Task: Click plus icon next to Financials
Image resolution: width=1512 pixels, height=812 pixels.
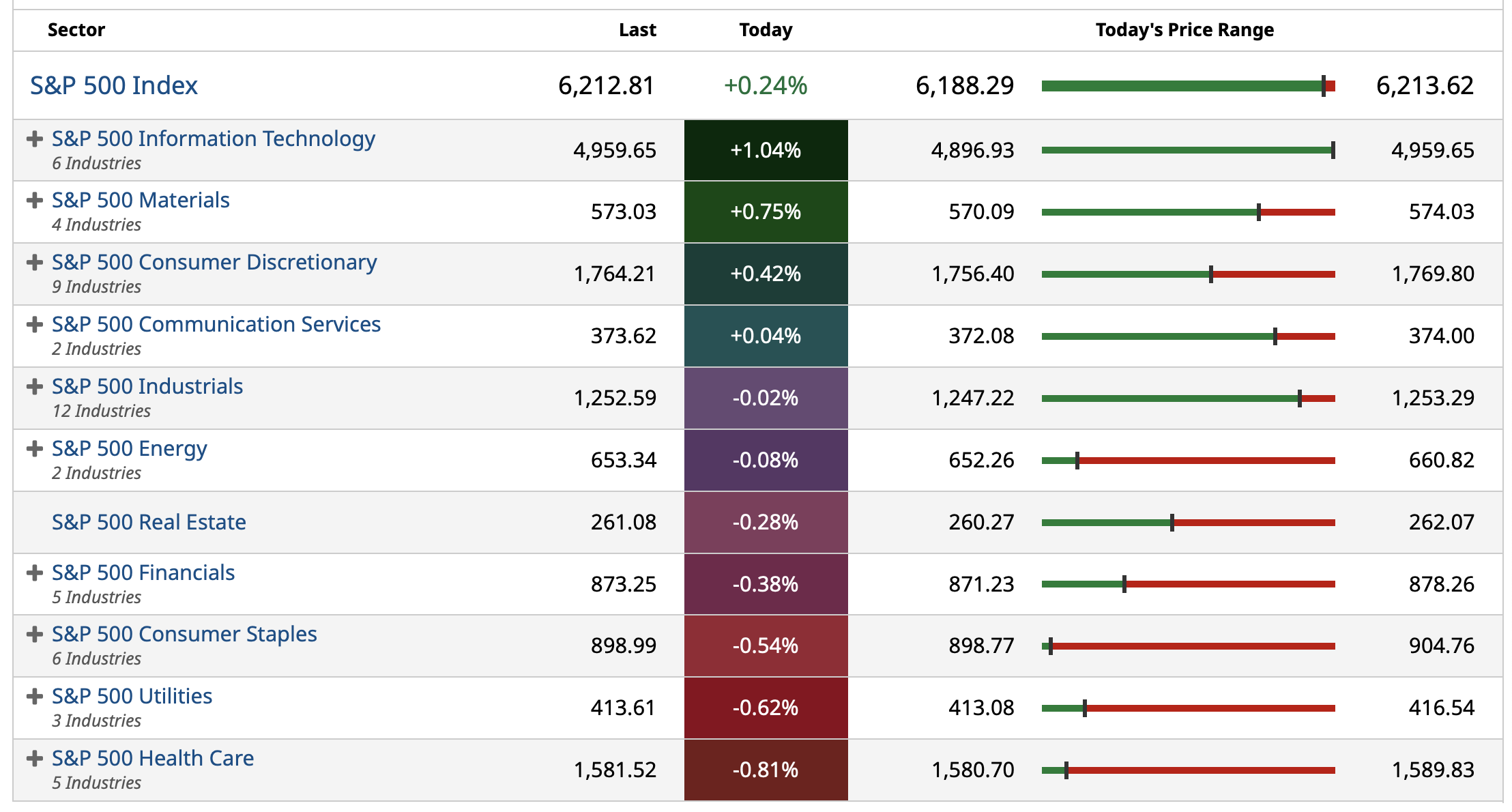Action: (x=34, y=573)
